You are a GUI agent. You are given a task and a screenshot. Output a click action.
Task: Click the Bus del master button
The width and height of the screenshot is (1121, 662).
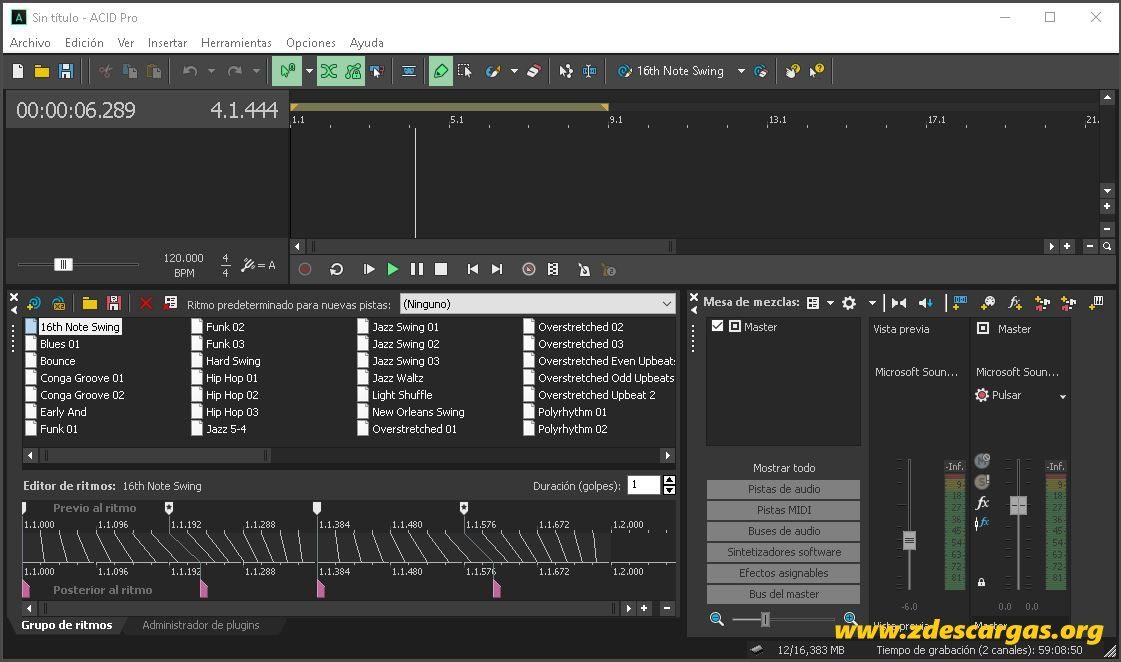tap(784, 594)
